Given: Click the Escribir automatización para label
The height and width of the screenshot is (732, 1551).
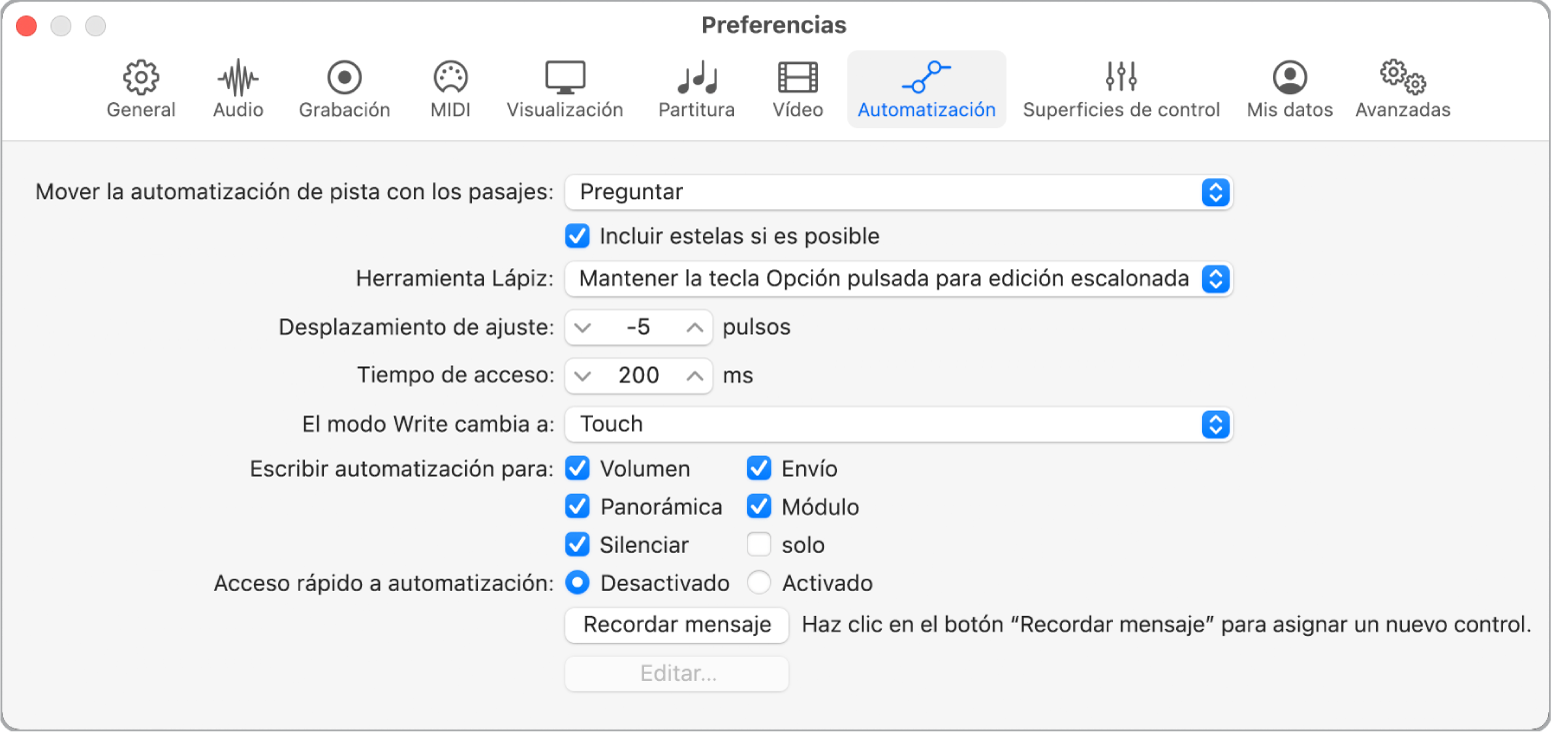Looking at the screenshot, I should click(401, 469).
